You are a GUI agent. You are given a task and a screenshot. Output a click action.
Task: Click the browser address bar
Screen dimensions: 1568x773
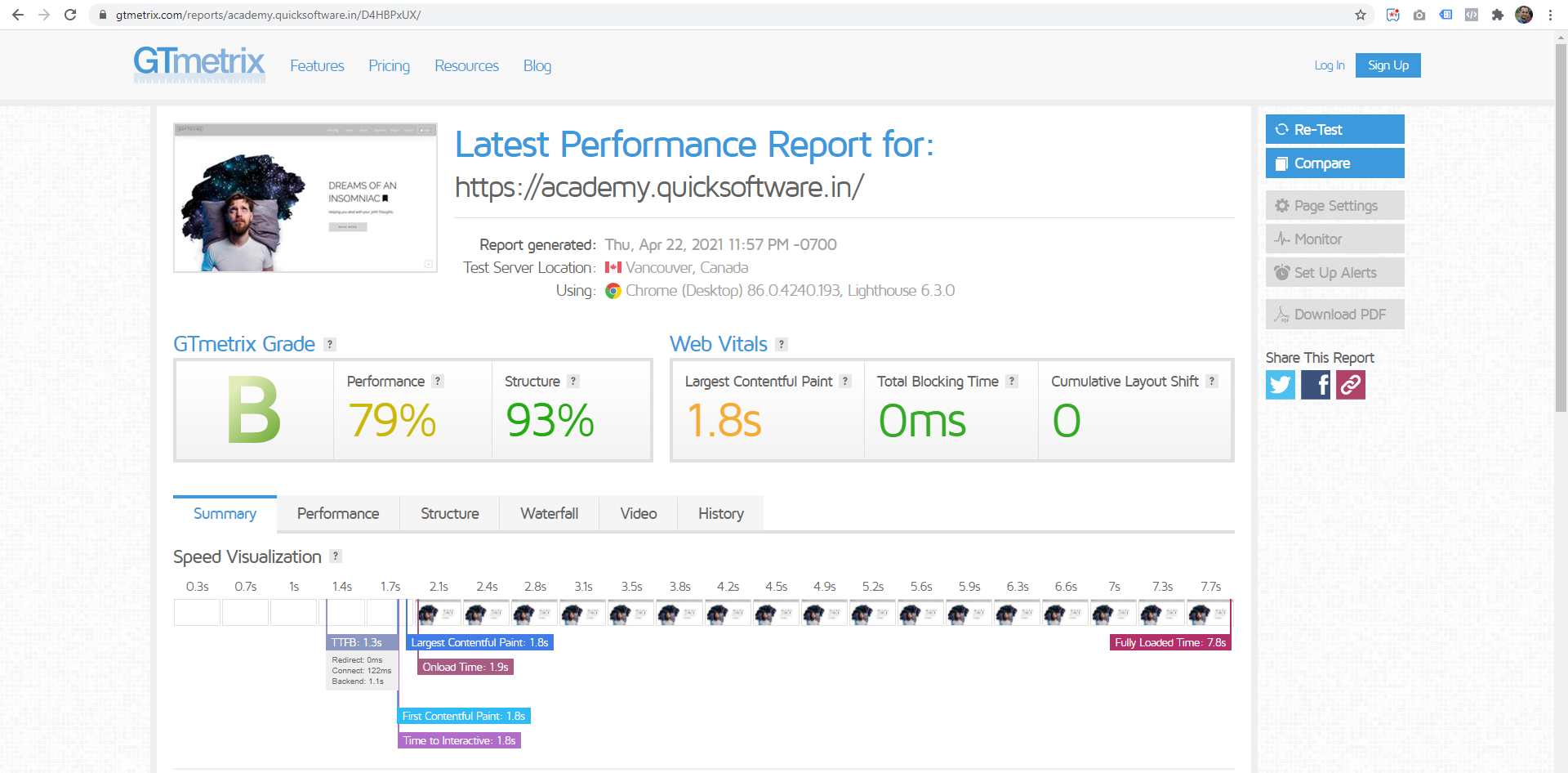(719, 15)
